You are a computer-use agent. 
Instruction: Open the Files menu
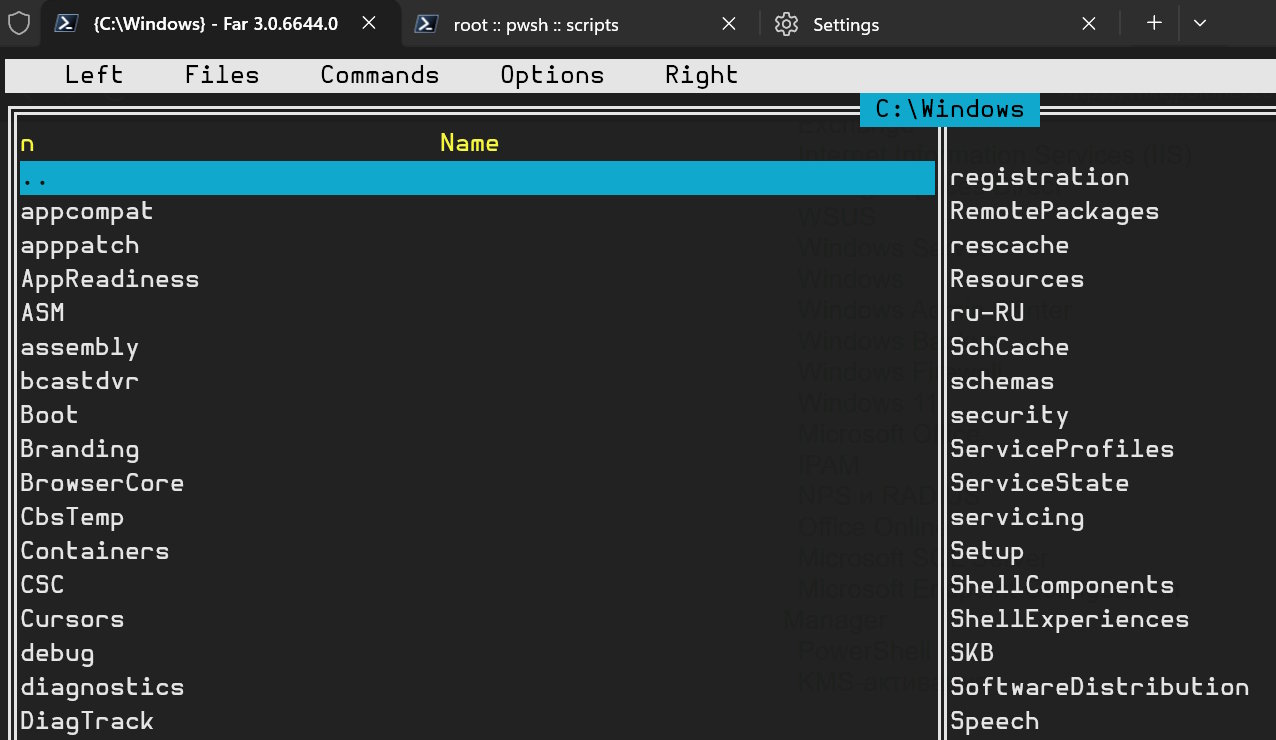[x=222, y=75]
